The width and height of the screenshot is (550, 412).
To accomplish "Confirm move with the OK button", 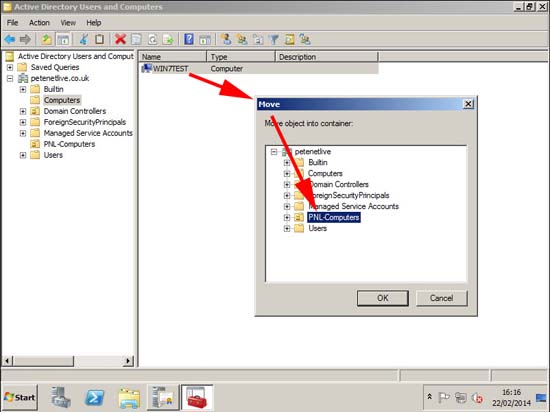I will click(x=383, y=298).
